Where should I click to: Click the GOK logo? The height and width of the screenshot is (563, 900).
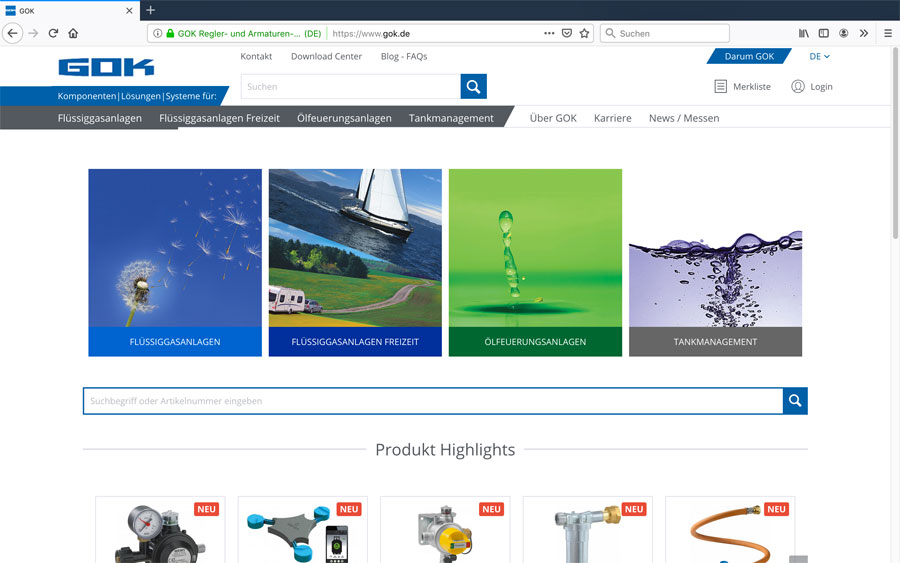[106, 67]
